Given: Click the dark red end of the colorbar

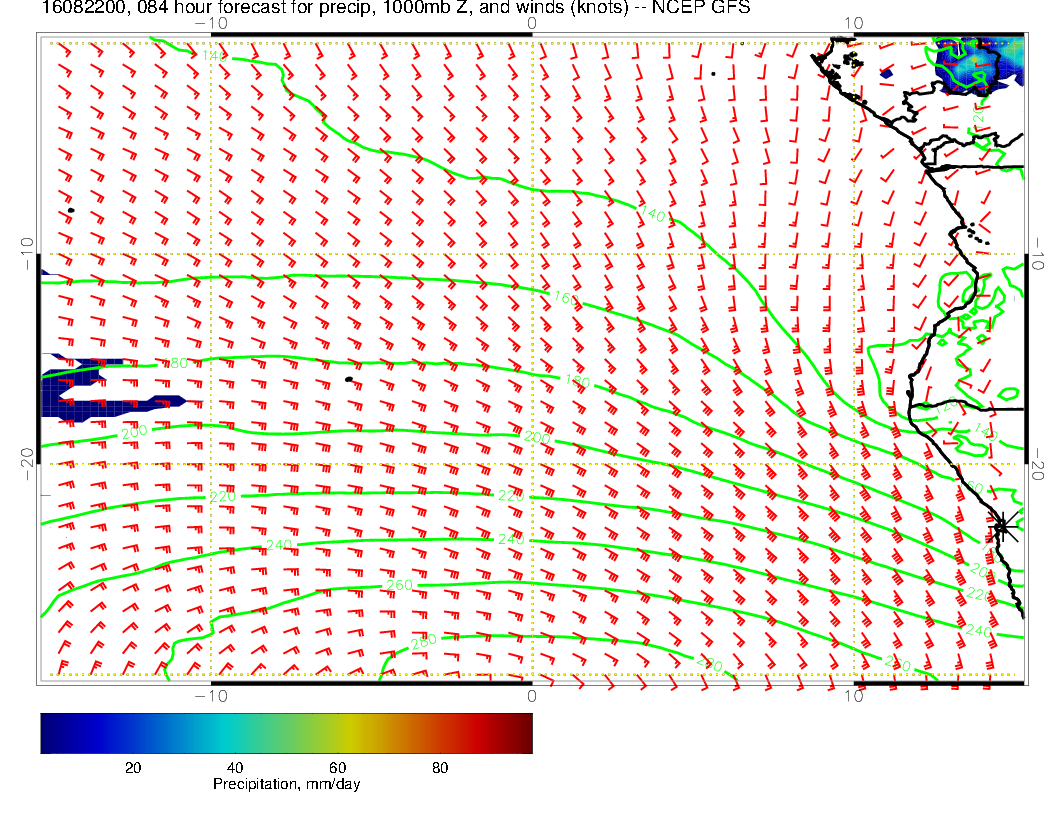Looking at the screenshot, I should [x=520, y=732].
